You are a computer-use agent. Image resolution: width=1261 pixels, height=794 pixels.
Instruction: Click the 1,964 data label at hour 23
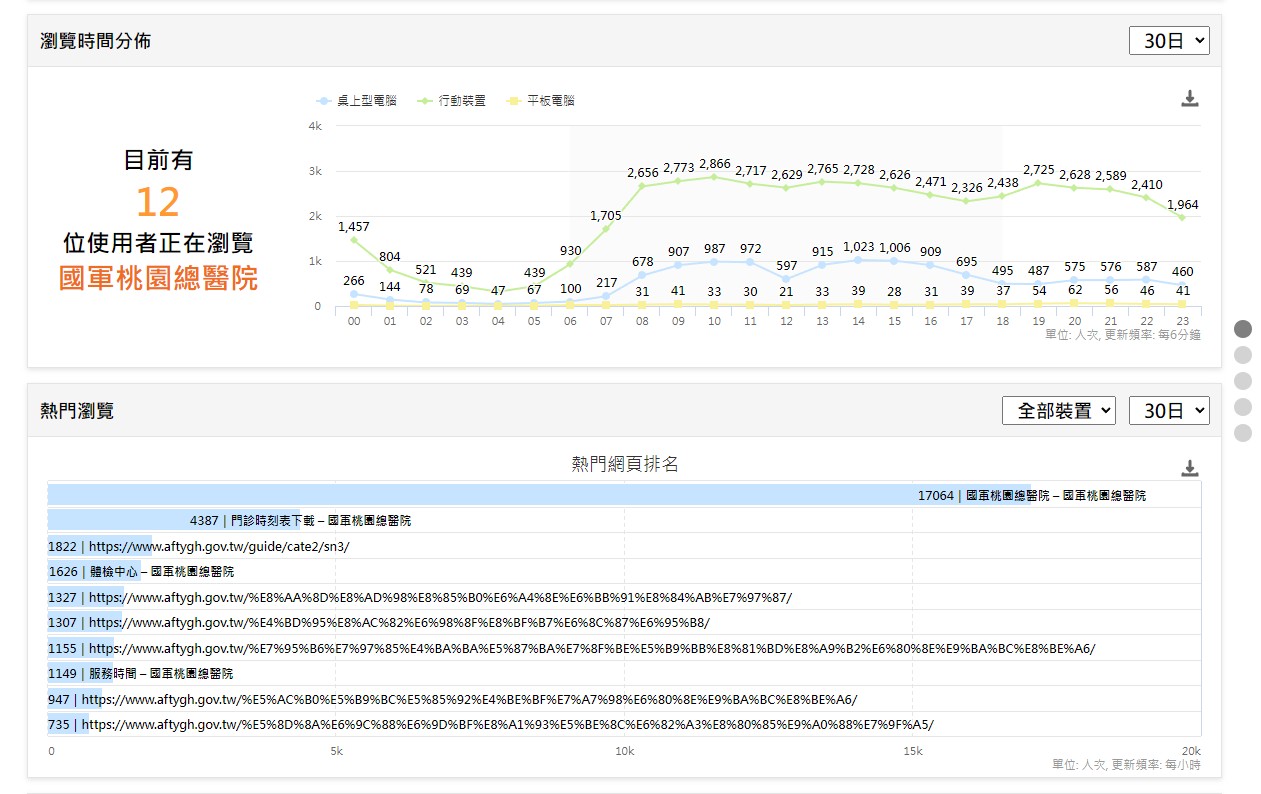[x=1183, y=205]
